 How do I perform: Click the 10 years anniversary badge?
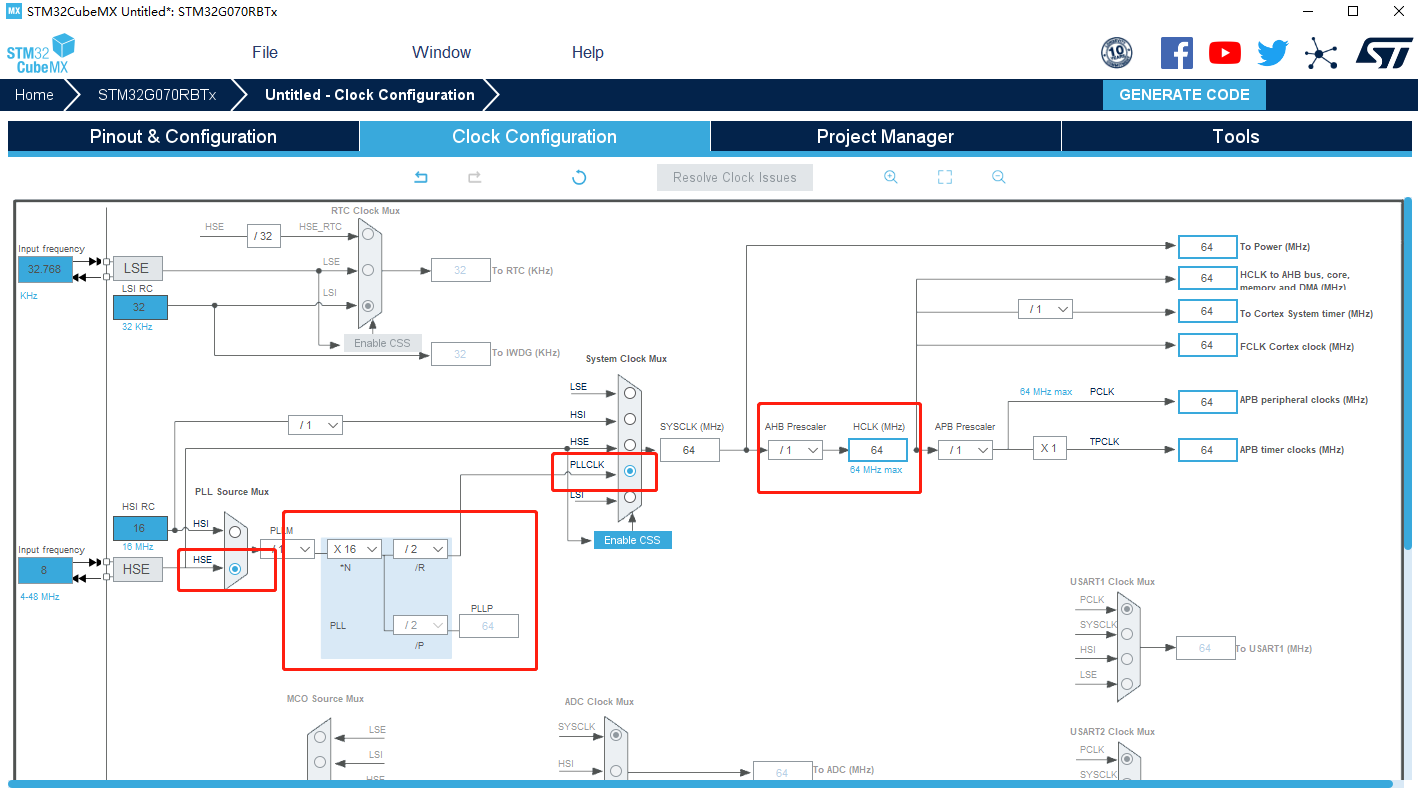tap(1116, 53)
